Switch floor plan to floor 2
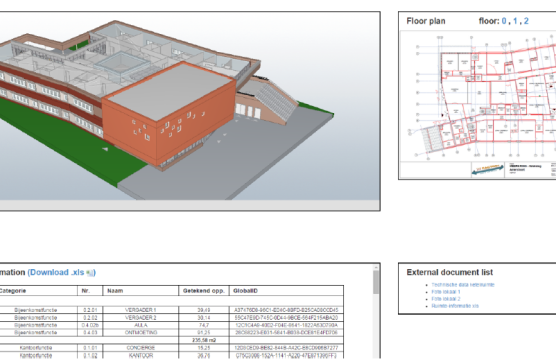The width and height of the screenshot is (556, 364). point(526,21)
